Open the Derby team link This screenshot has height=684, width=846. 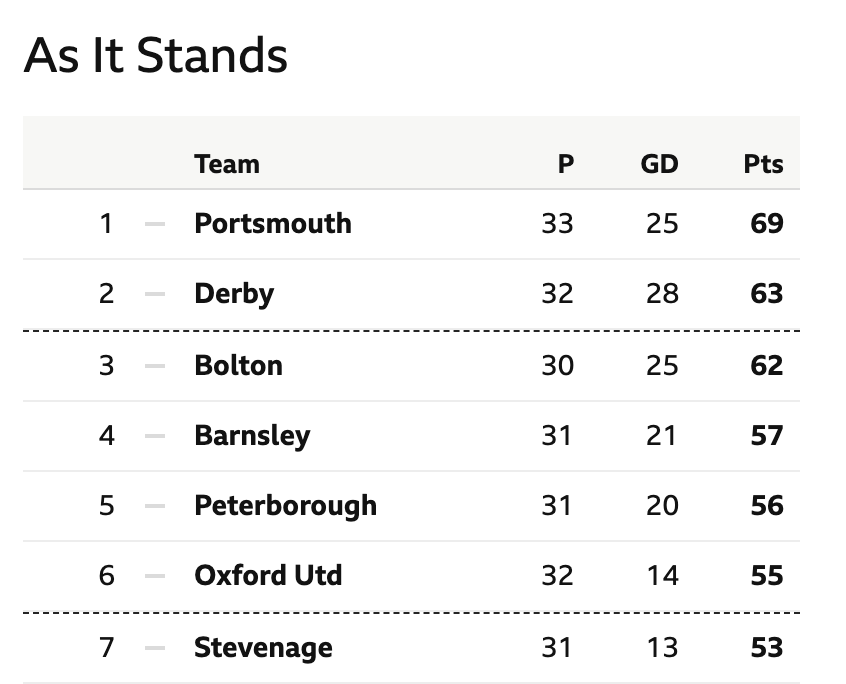[x=234, y=295]
